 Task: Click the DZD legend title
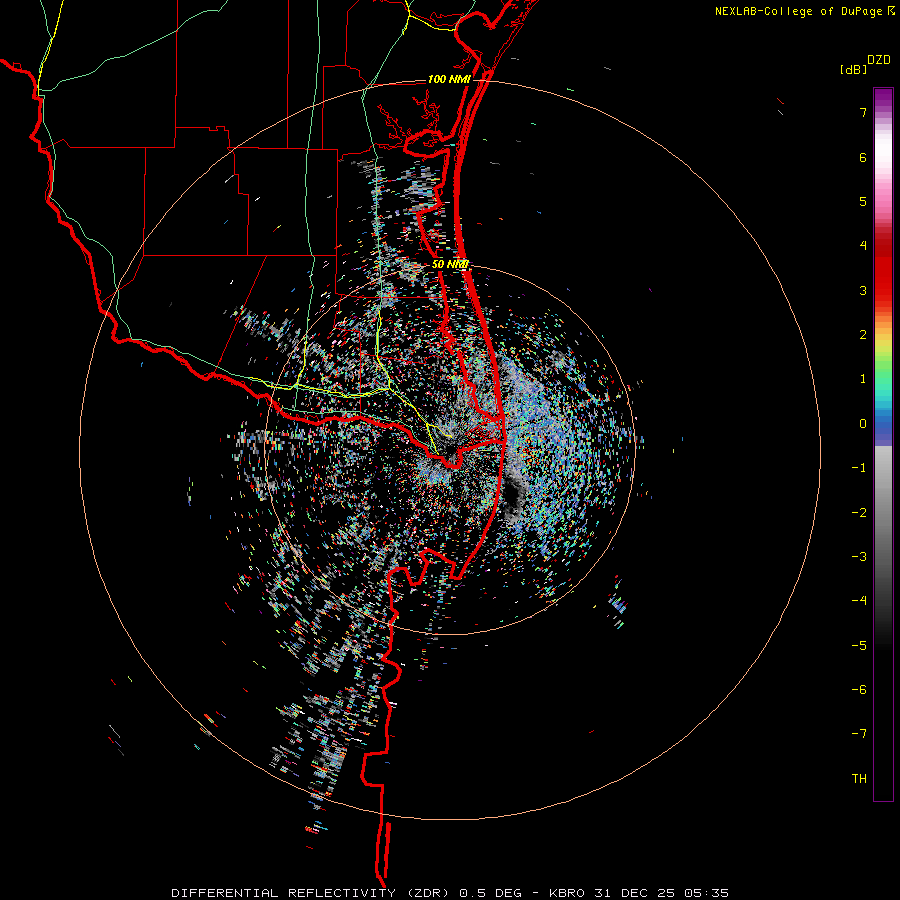tap(879, 60)
